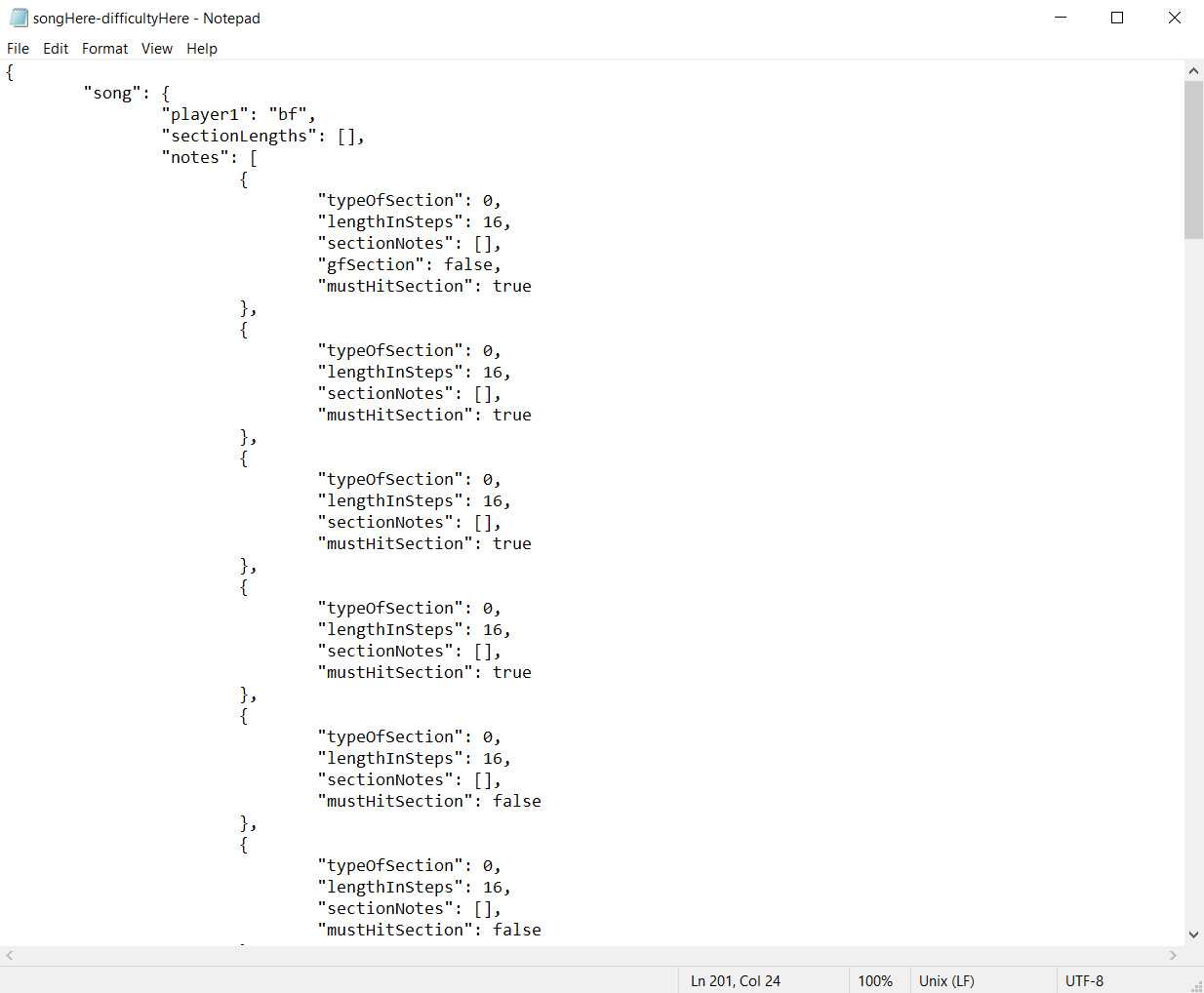Open the Format menu
This screenshot has width=1204, height=993.
(x=104, y=48)
